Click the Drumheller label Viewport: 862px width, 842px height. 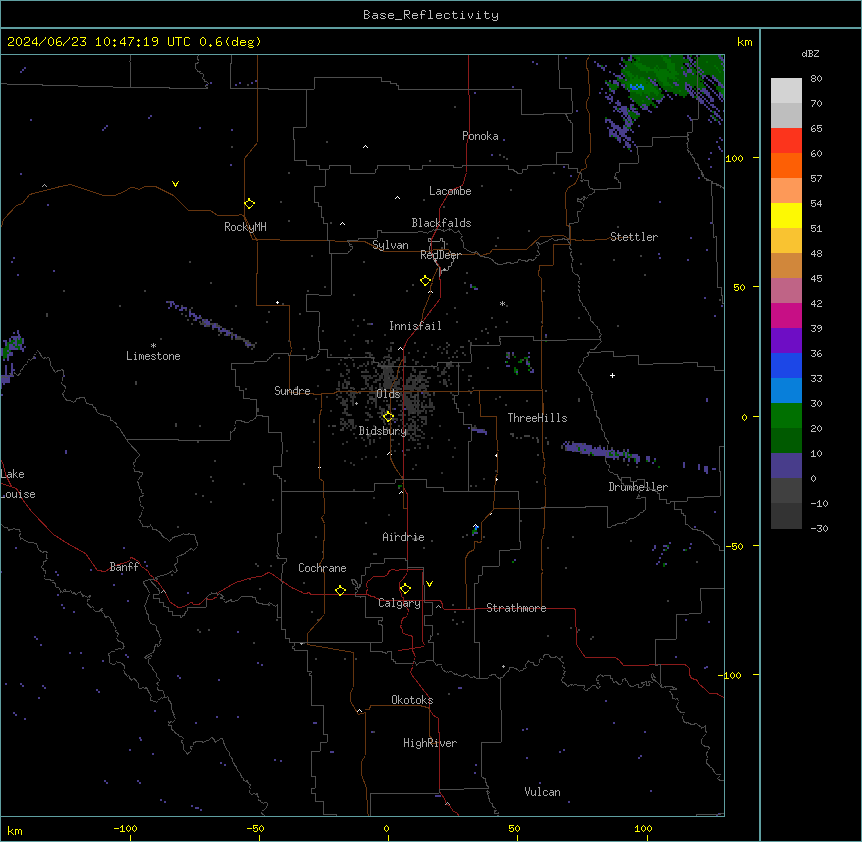tap(638, 487)
